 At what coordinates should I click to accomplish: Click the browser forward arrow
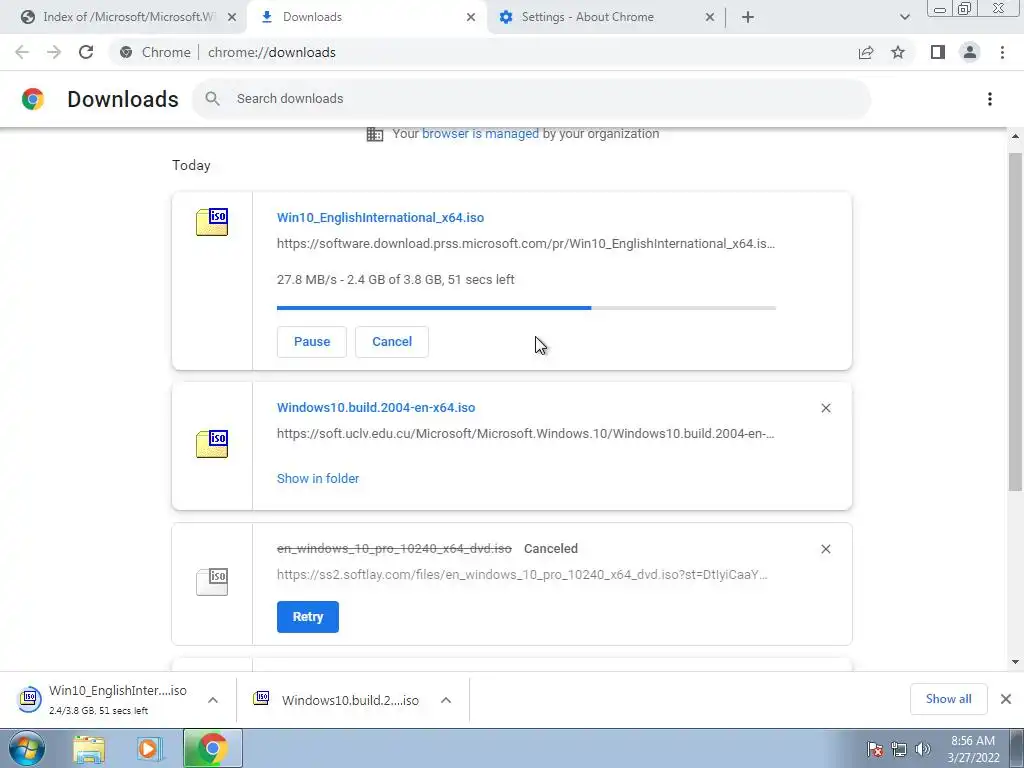[54, 52]
